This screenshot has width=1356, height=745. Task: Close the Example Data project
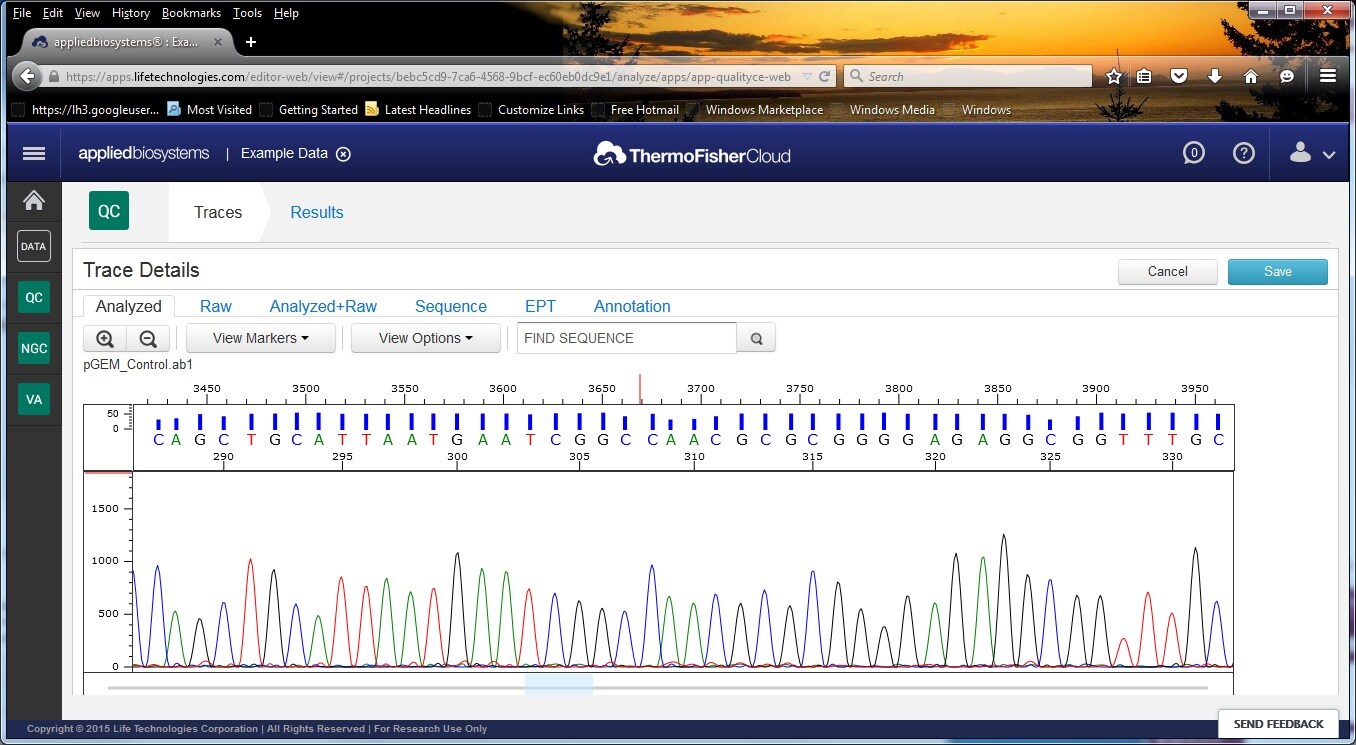(343, 154)
